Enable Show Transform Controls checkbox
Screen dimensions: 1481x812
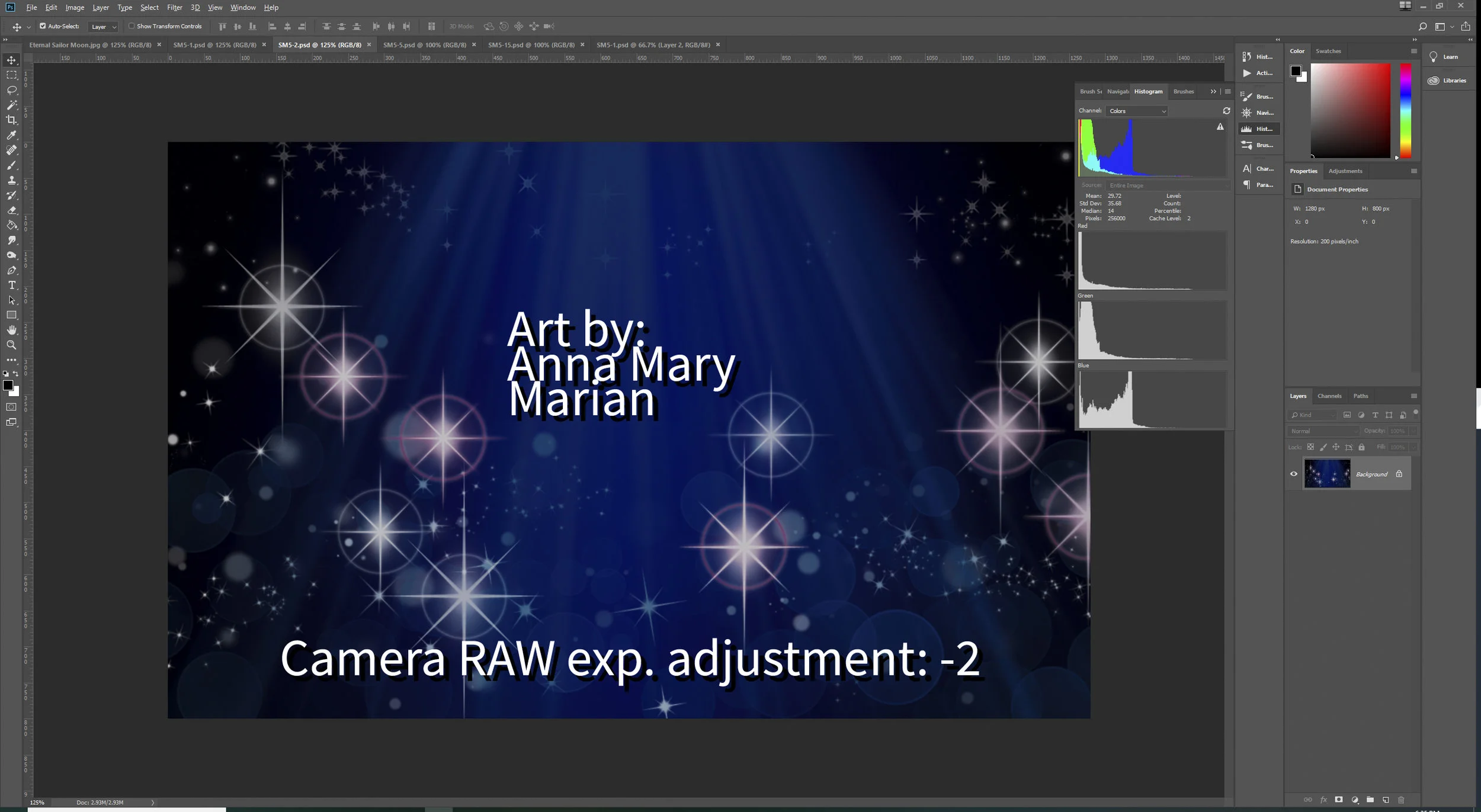click(132, 26)
